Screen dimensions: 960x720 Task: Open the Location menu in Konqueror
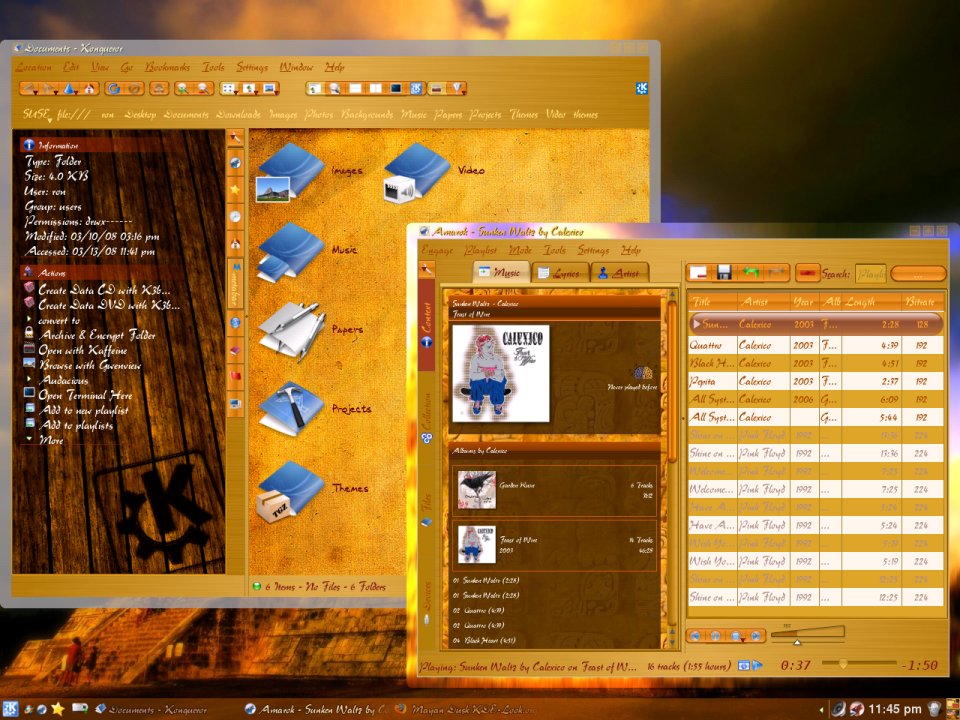click(x=34, y=67)
